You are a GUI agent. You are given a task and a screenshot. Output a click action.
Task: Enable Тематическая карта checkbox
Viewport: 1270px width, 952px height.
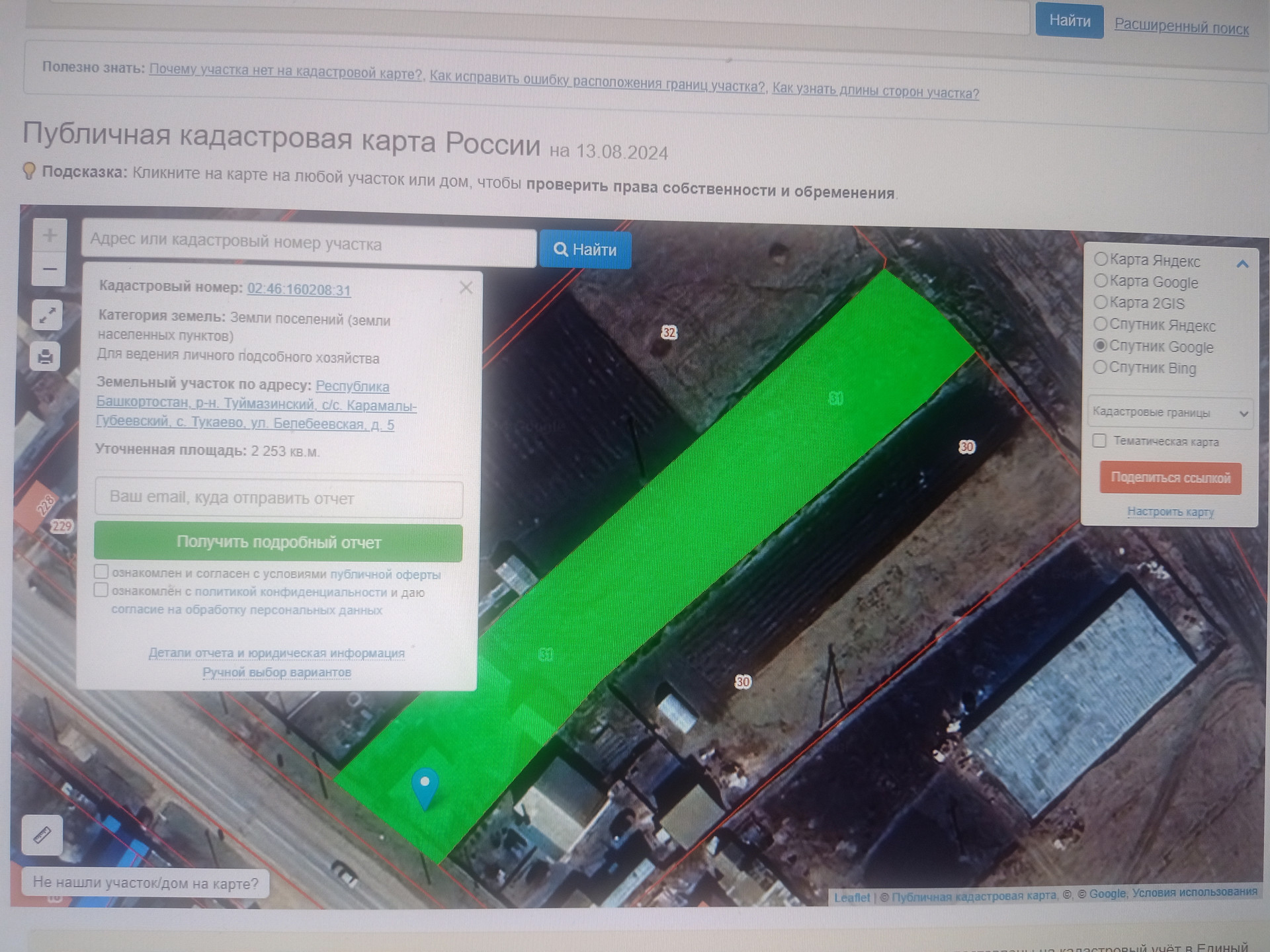[x=1099, y=441]
